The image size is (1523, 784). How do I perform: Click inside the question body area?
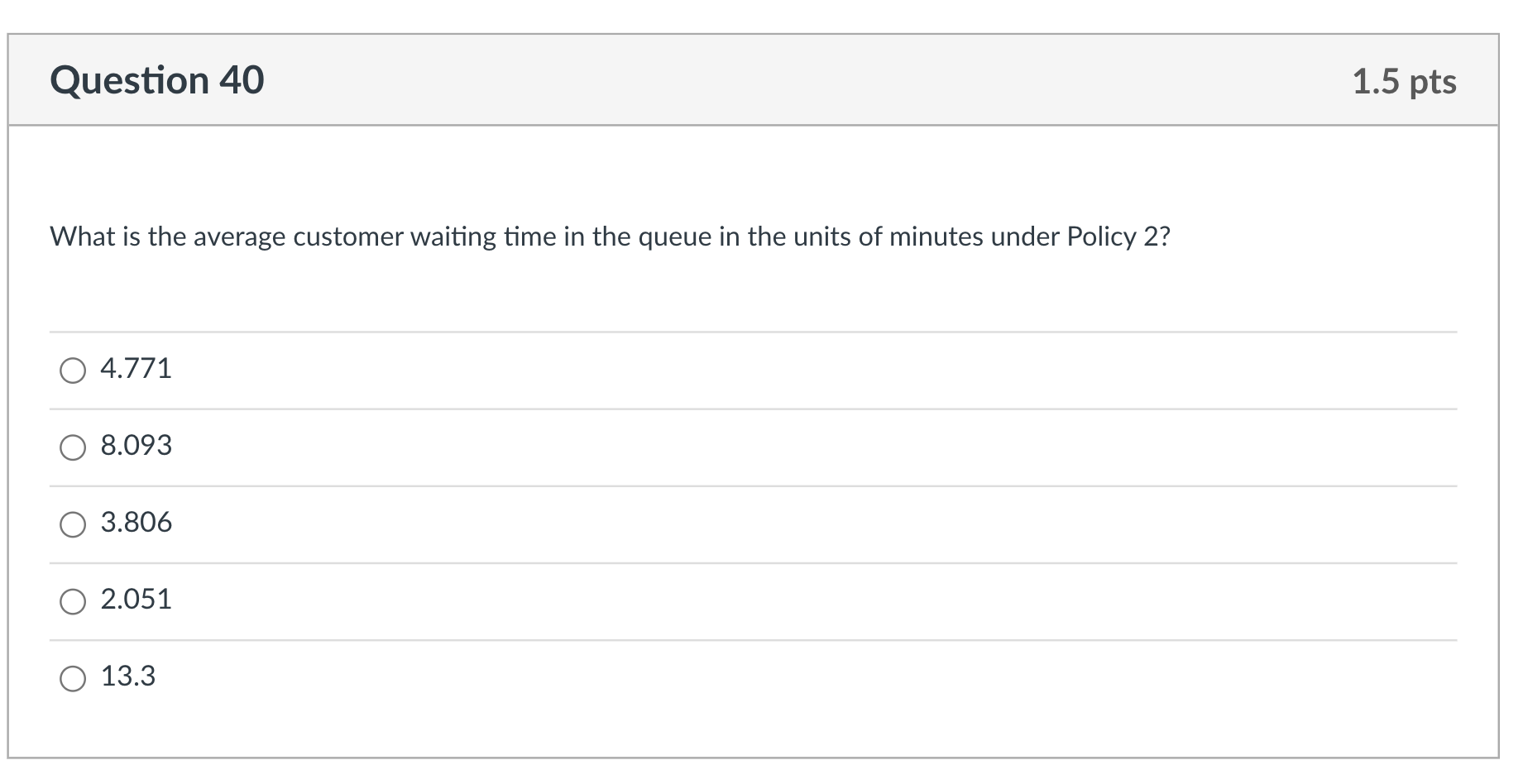pos(745,289)
